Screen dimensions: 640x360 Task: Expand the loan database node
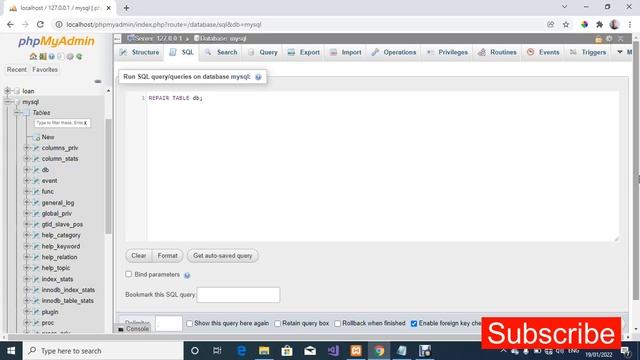click(7, 91)
